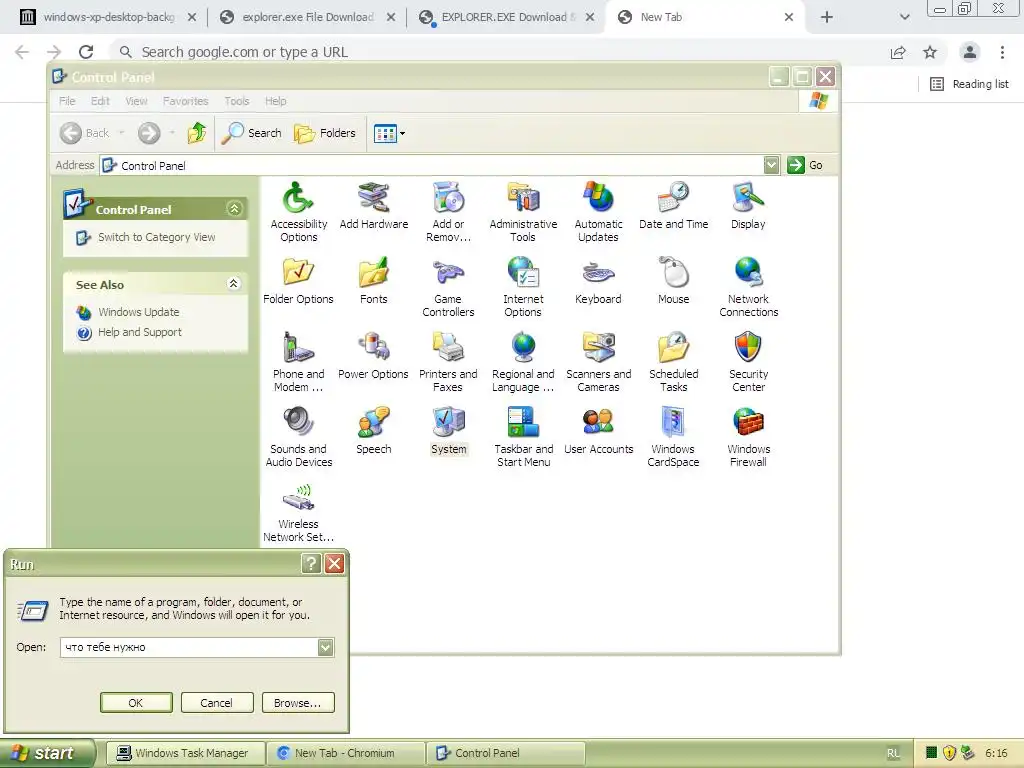The height and width of the screenshot is (768, 1024).
Task: Open the Tools menu
Action: [236, 101]
